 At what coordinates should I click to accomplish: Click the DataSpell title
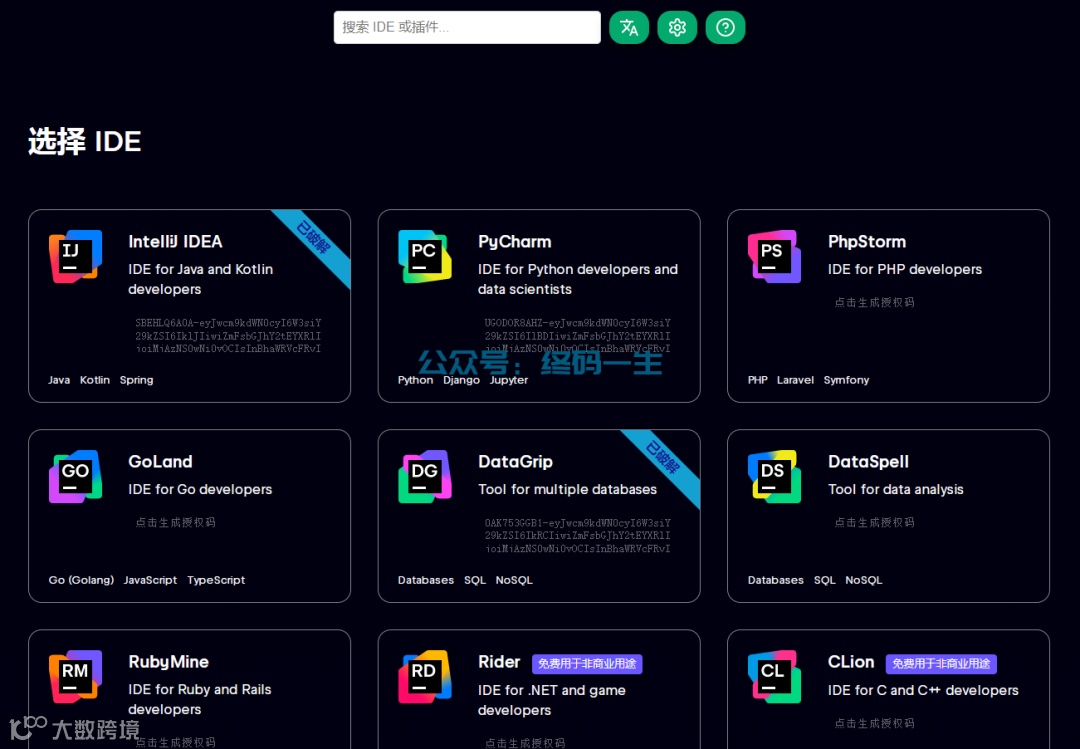click(x=868, y=462)
